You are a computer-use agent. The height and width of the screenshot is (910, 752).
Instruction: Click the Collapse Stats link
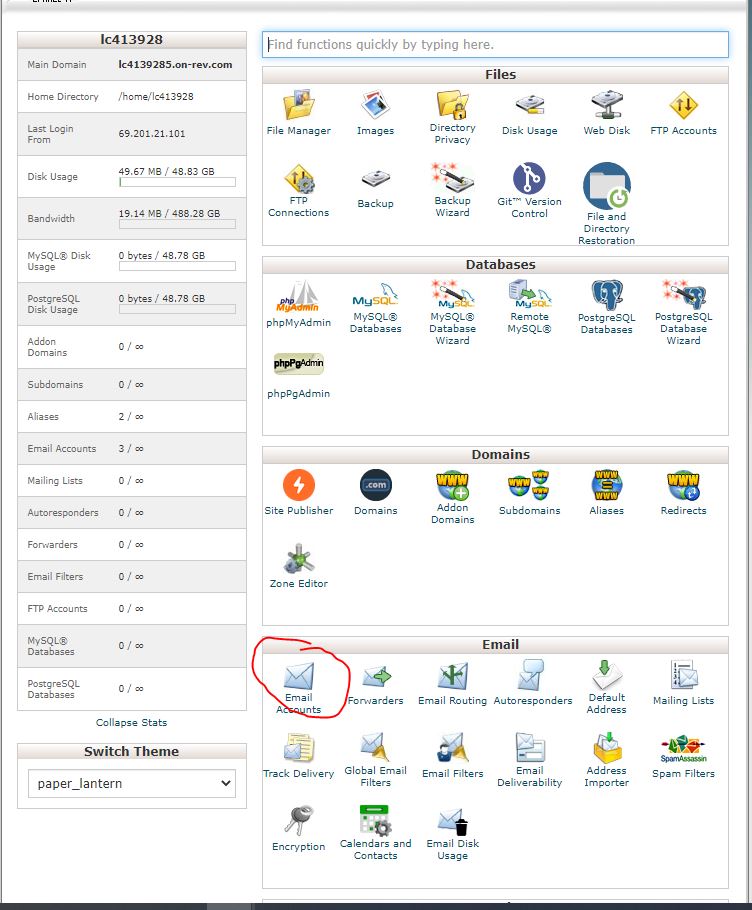click(x=131, y=722)
